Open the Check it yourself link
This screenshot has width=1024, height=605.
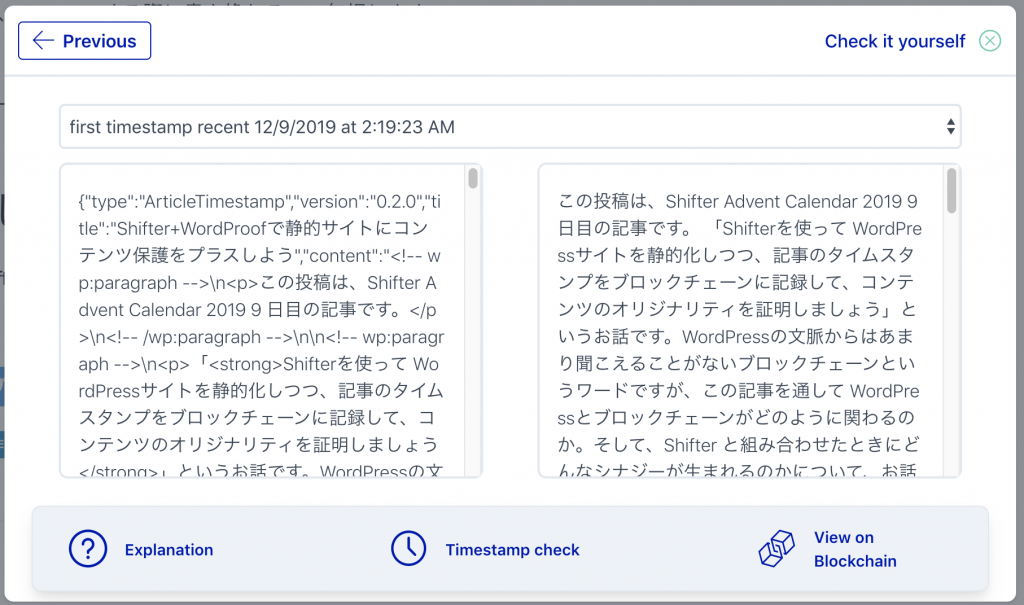coord(894,41)
